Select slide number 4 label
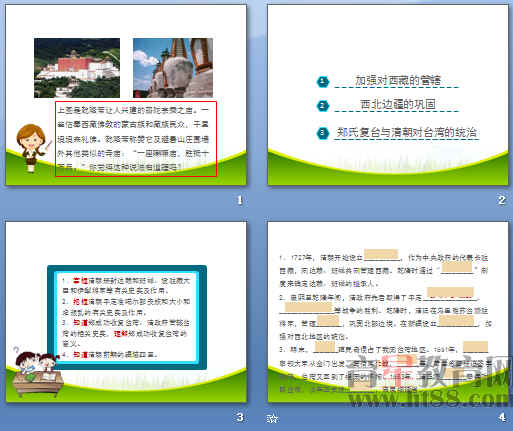The height and width of the screenshot is (431, 513). click(x=502, y=417)
